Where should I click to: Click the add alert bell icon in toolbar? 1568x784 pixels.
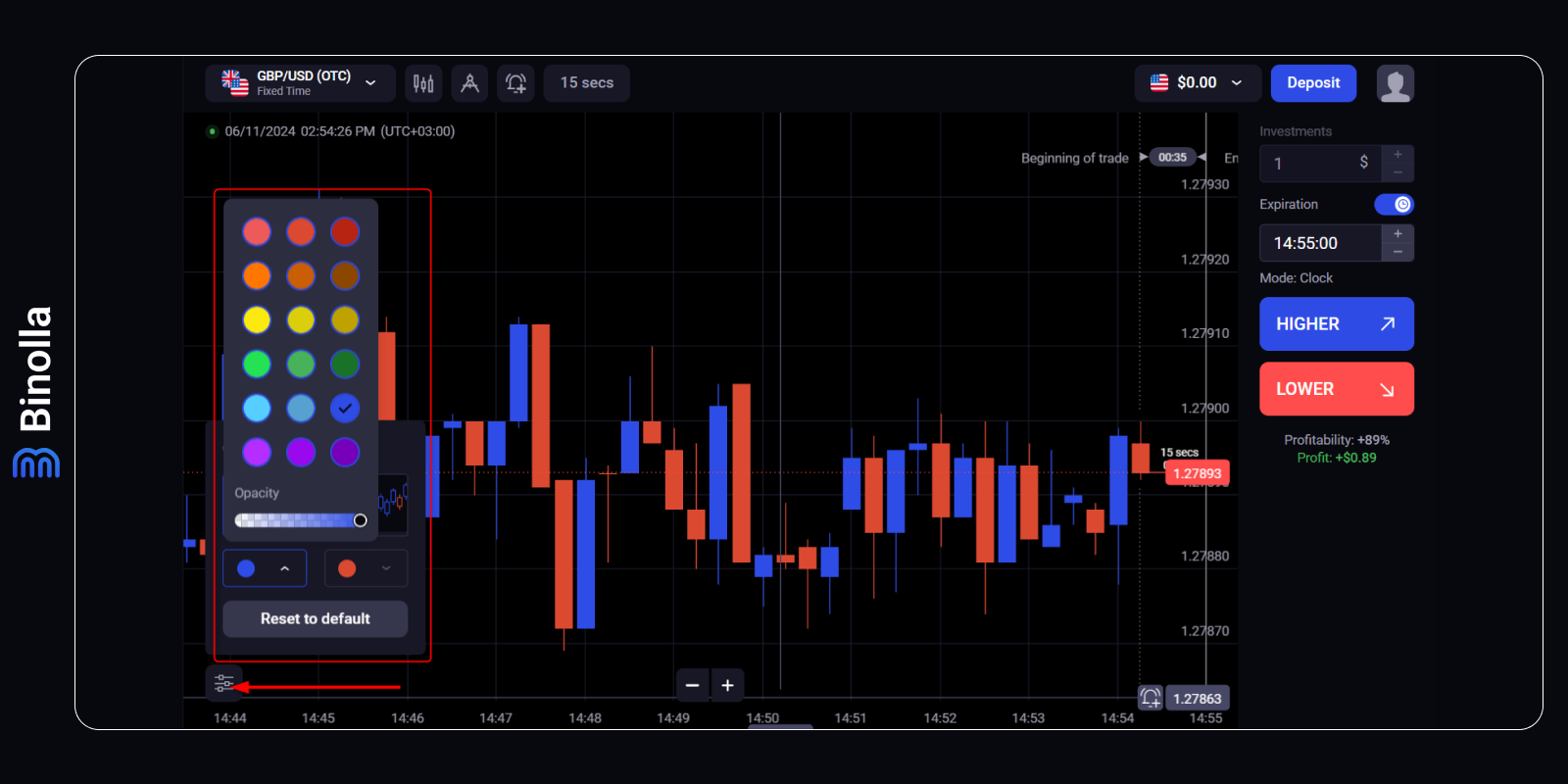click(516, 83)
